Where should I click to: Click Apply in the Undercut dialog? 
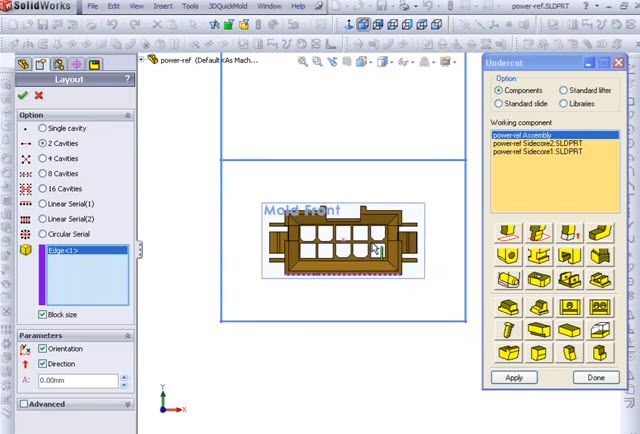514,378
